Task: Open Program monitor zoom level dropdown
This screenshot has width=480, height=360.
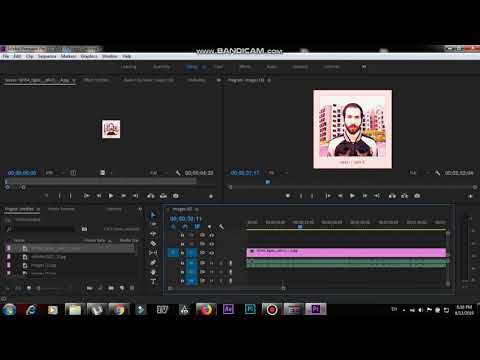Action: tap(278, 173)
